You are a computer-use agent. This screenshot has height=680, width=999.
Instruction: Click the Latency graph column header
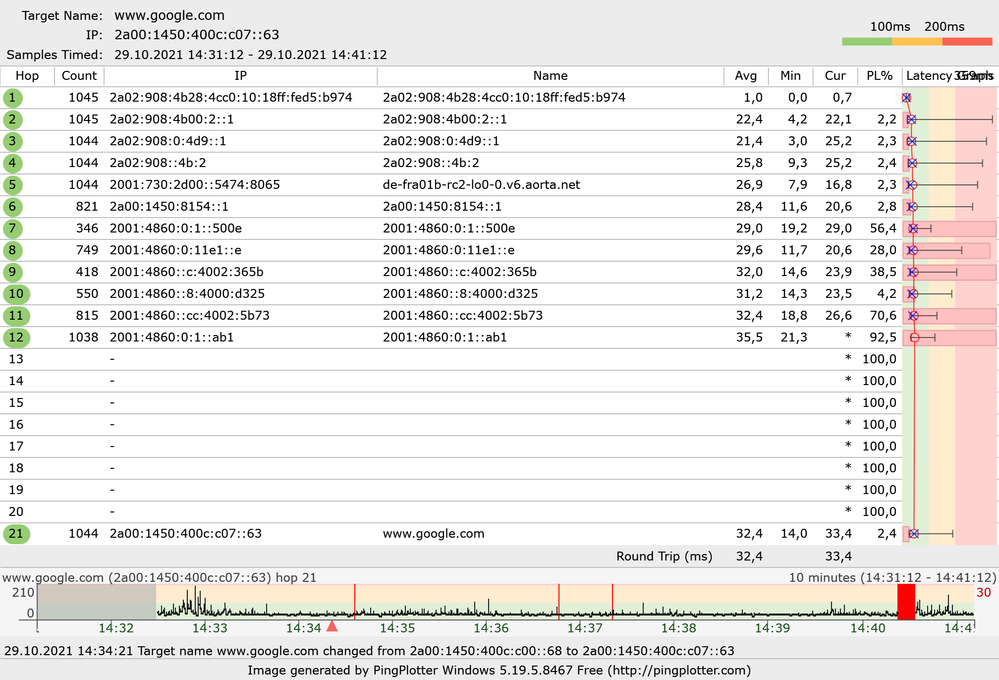tap(950, 76)
